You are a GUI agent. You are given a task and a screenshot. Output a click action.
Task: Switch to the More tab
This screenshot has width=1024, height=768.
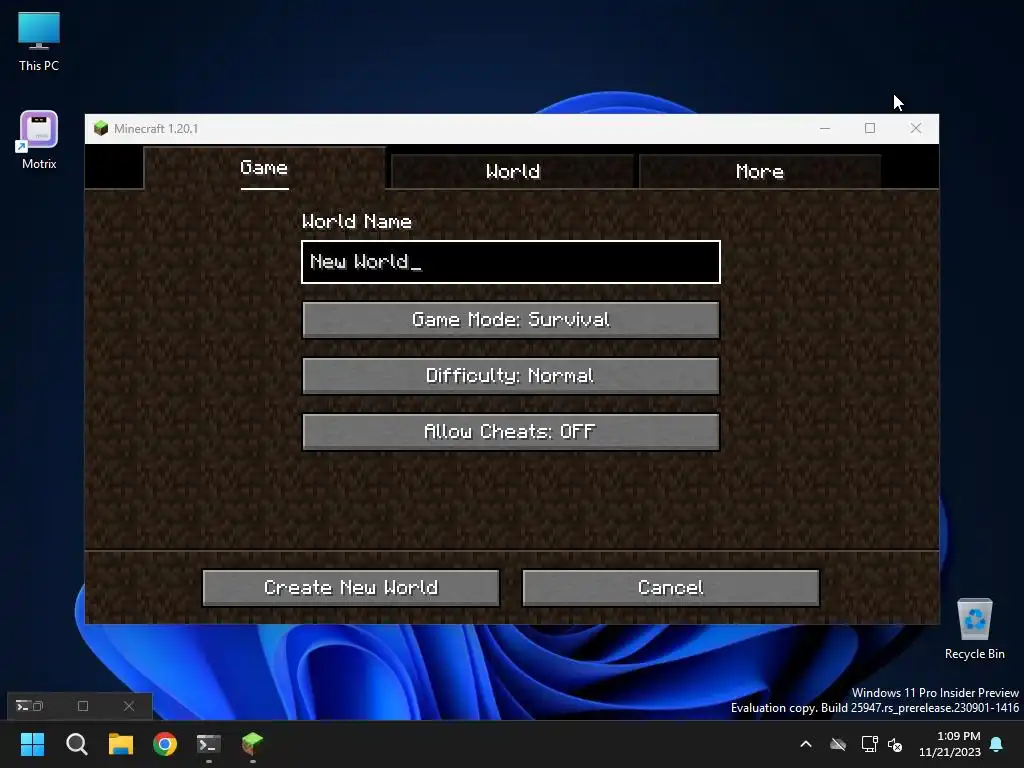pos(760,171)
